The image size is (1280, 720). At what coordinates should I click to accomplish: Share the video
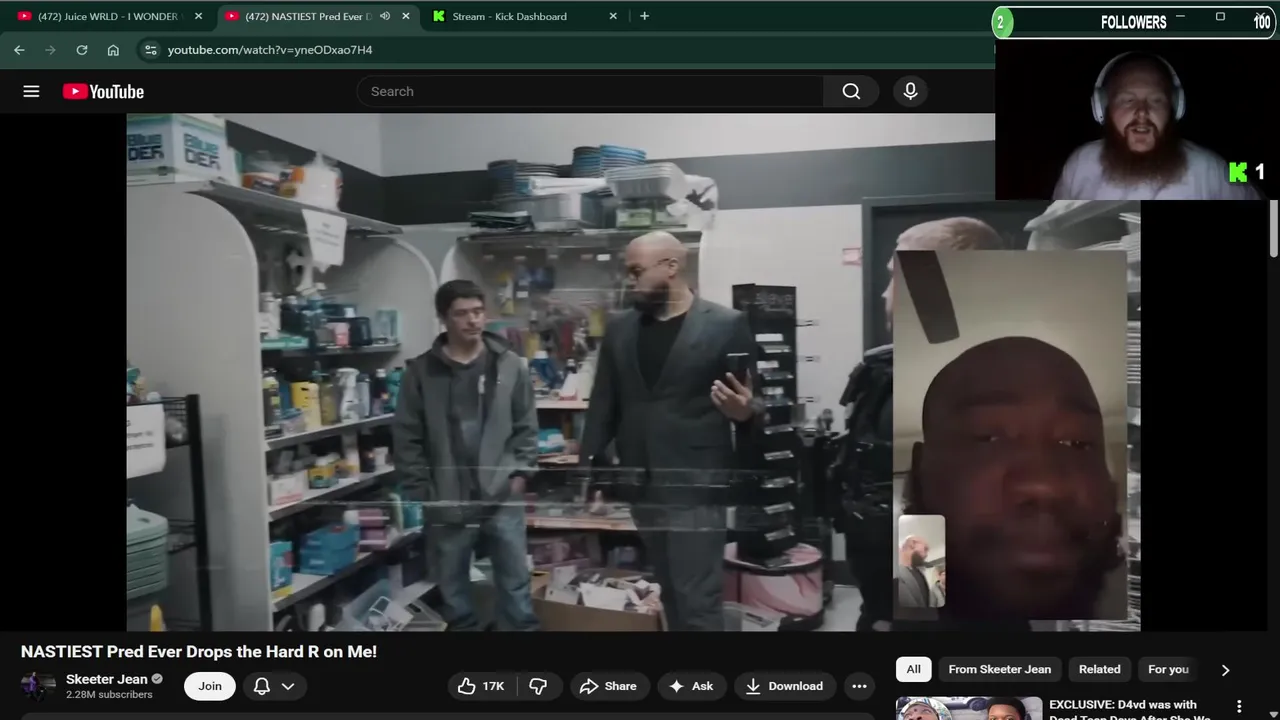[608, 686]
